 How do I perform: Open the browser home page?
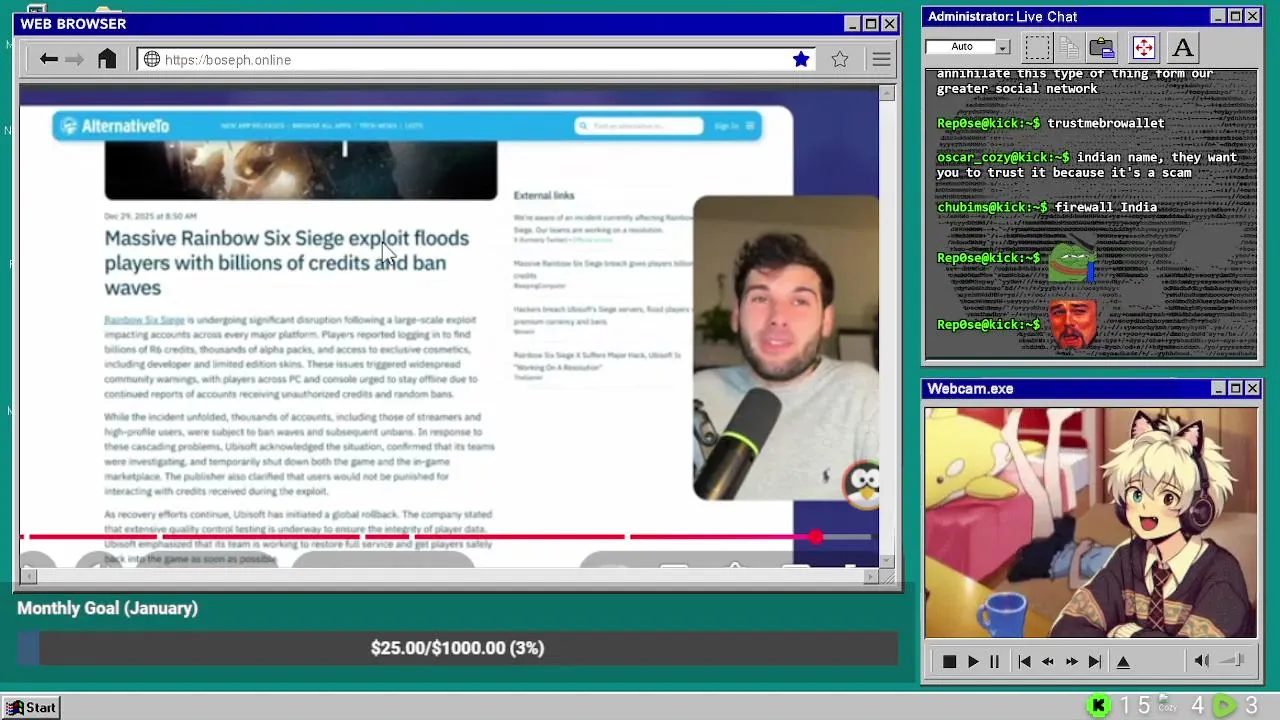pos(107,59)
